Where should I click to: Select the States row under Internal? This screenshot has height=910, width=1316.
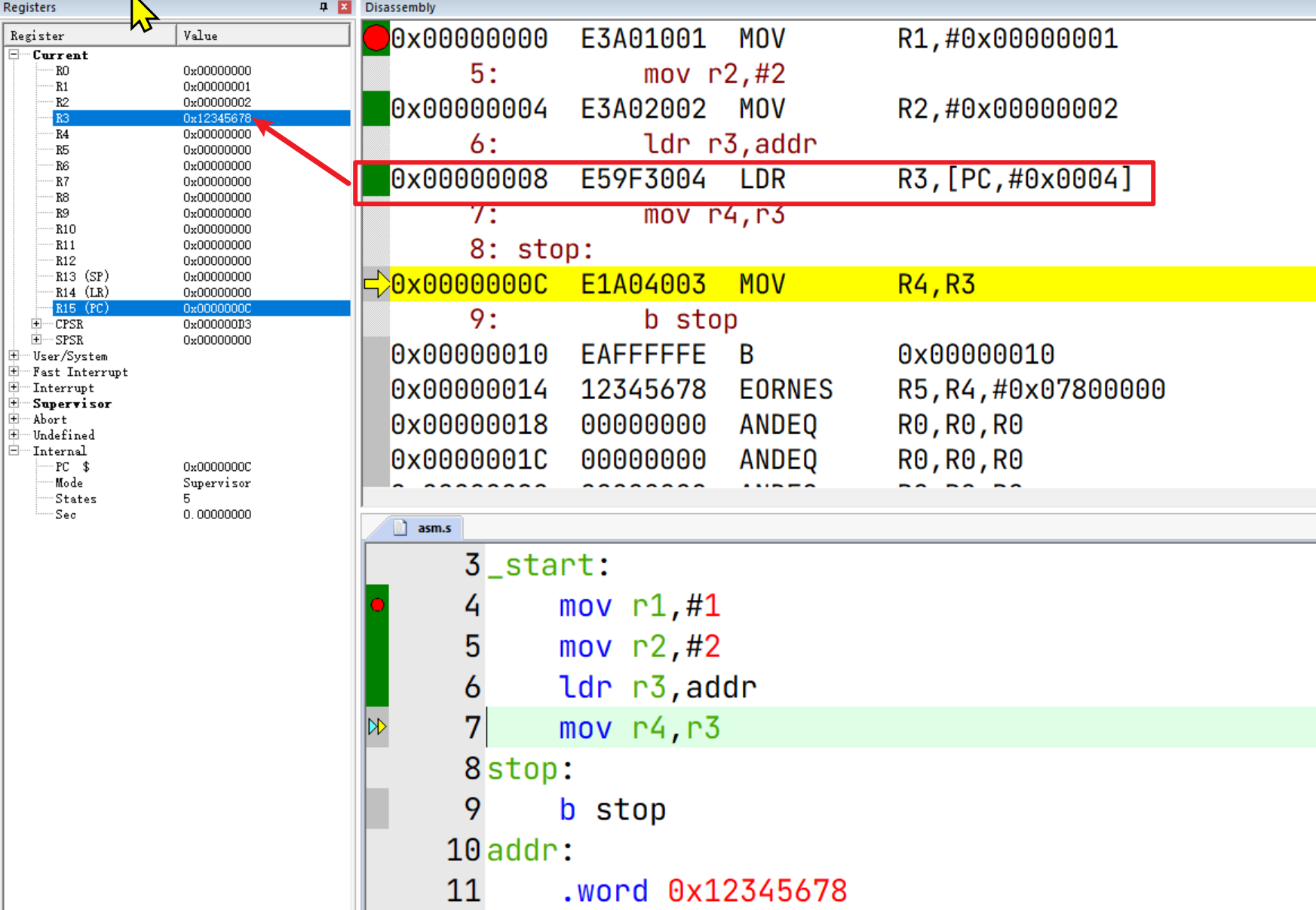tap(201, 499)
